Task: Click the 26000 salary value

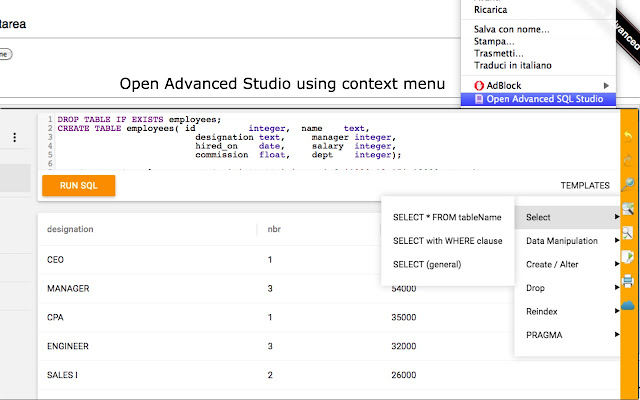Action: tap(404, 375)
